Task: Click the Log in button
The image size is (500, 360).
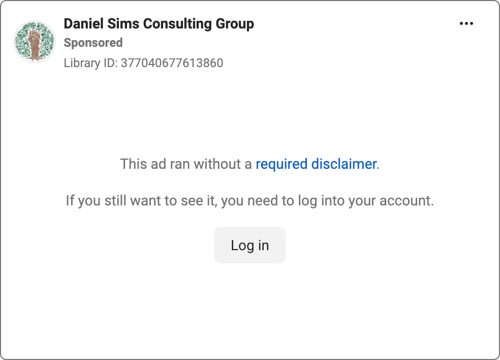Action: coord(250,245)
